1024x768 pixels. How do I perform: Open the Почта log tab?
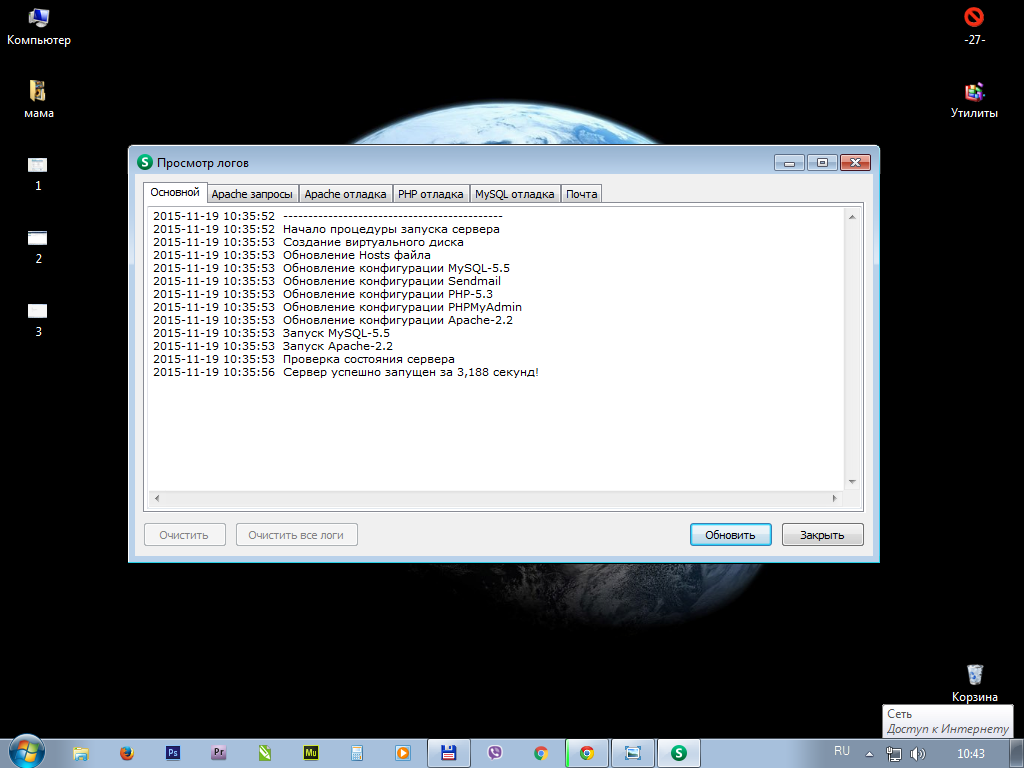click(581, 194)
